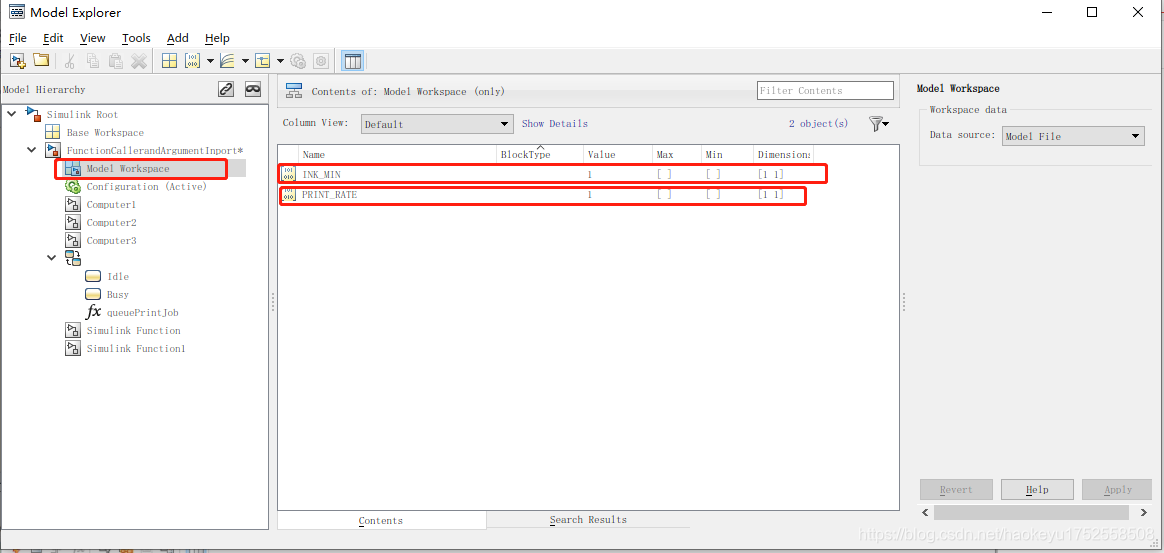This screenshot has width=1164, height=553.
Task: Click the Computer1 subsystem icon
Action: [73, 204]
